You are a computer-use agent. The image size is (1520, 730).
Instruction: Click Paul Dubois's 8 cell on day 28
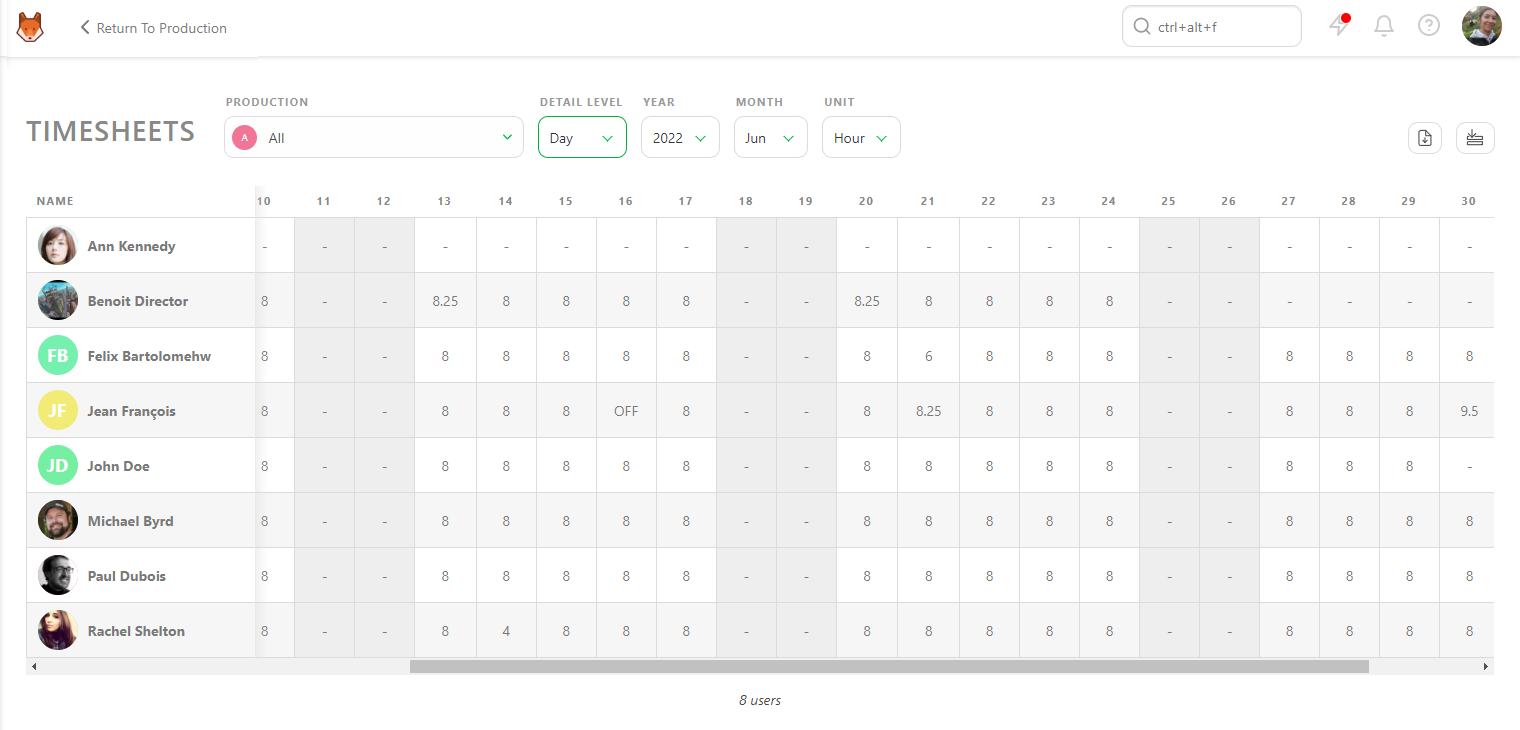(1349, 576)
